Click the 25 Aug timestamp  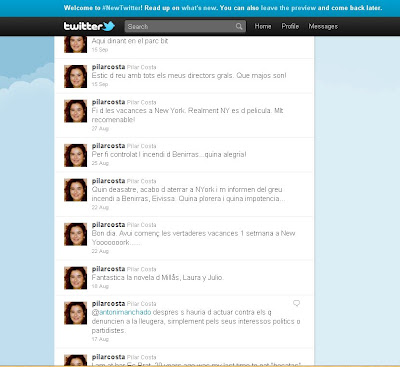pos(100,163)
